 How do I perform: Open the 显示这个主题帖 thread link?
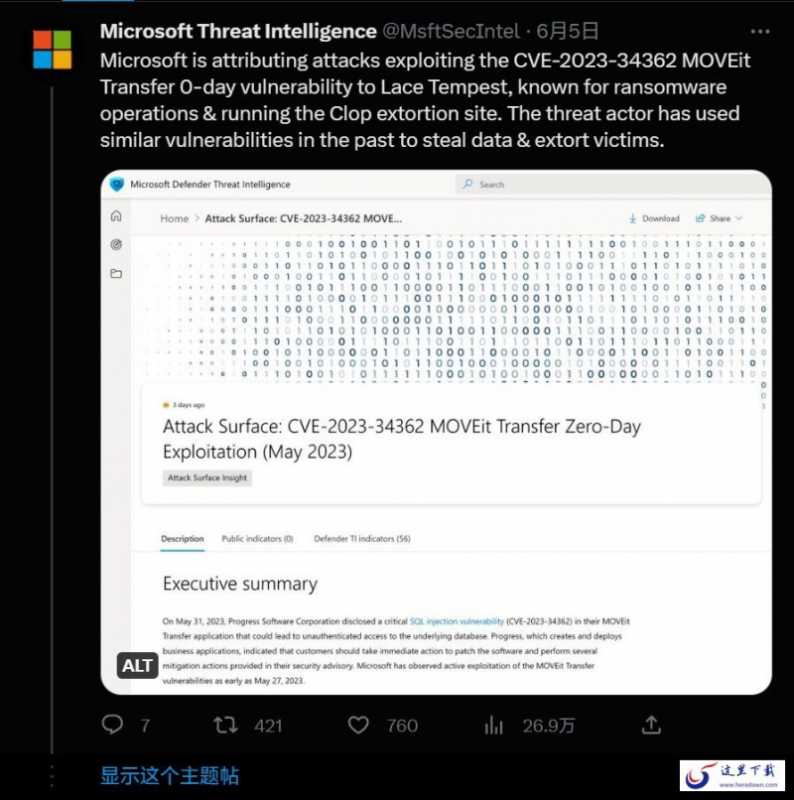click(169, 775)
